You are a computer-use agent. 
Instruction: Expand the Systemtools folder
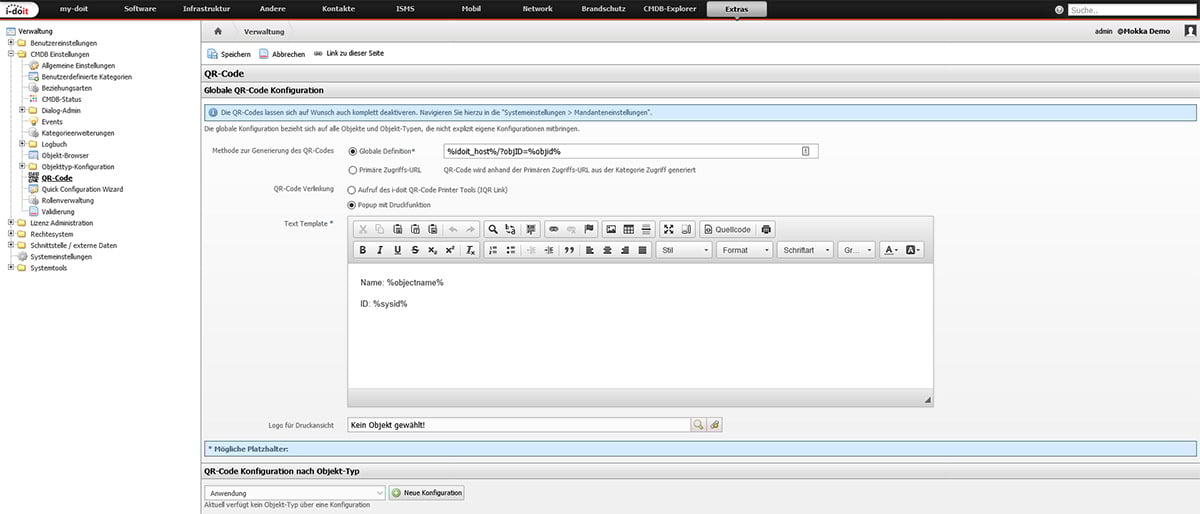[10, 267]
